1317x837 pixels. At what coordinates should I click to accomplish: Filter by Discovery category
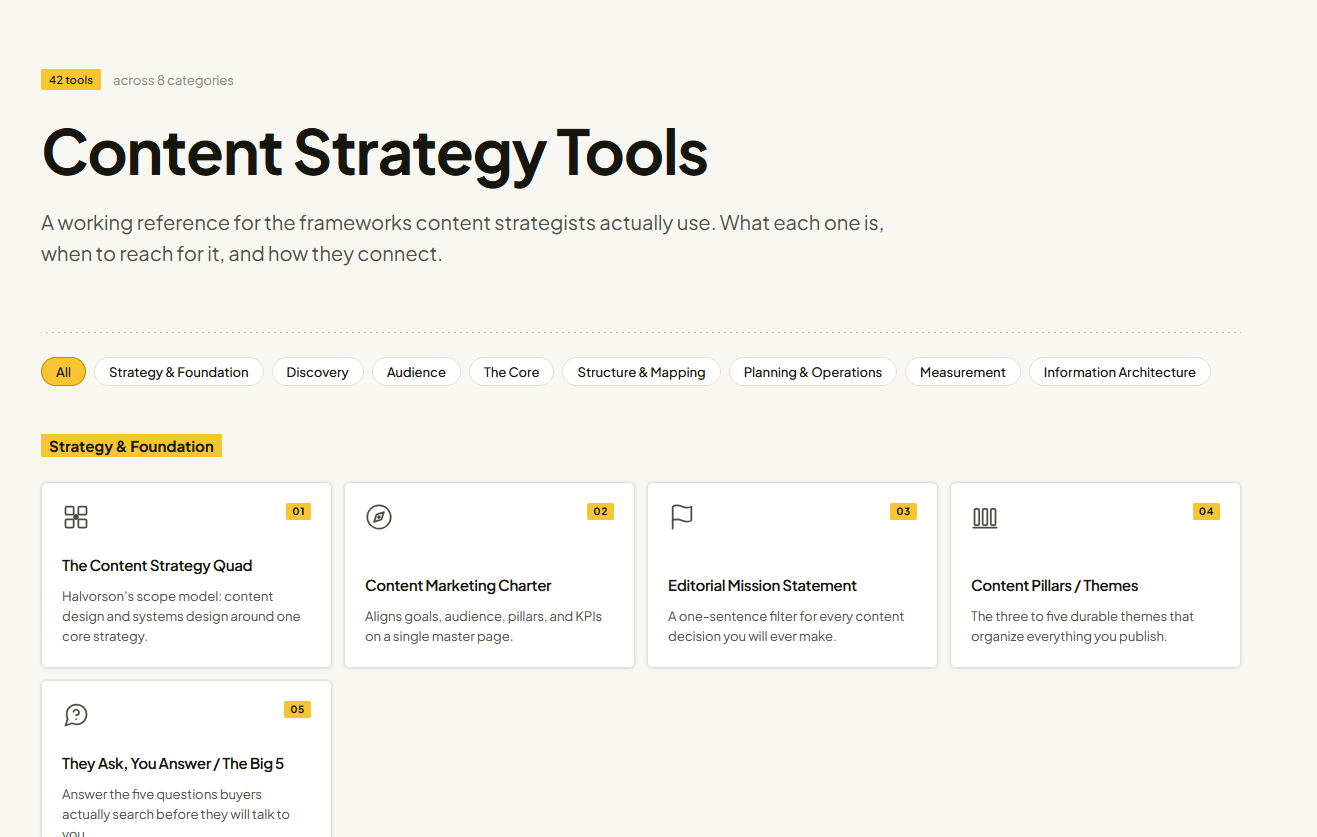pyautogui.click(x=318, y=372)
